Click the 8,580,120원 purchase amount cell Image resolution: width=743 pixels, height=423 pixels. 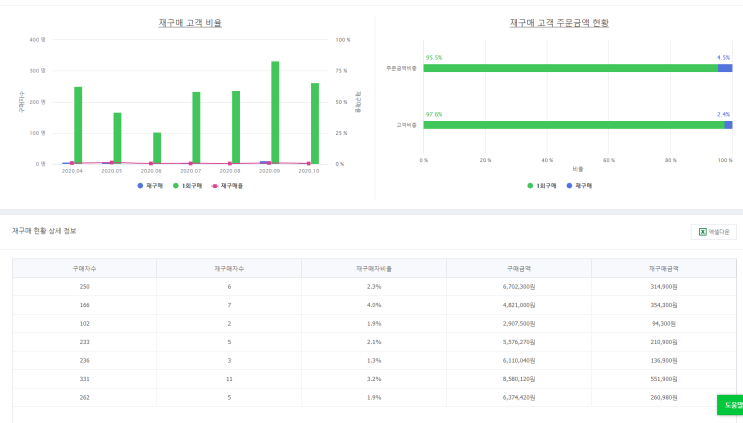point(519,379)
